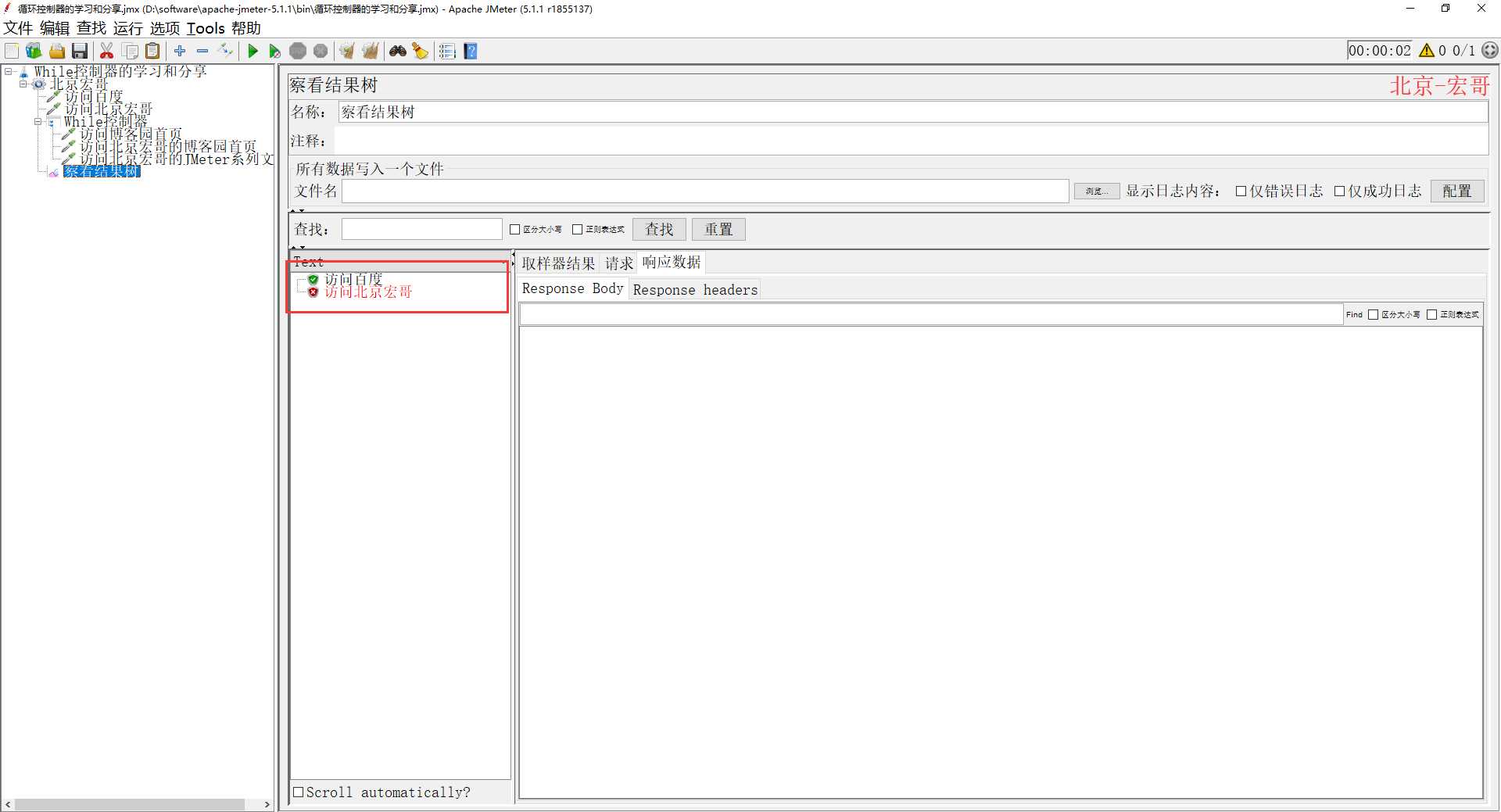Viewport: 1501px width, 812px height.
Task: Select Response headers sub-tab
Action: pyautogui.click(x=695, y=290)
